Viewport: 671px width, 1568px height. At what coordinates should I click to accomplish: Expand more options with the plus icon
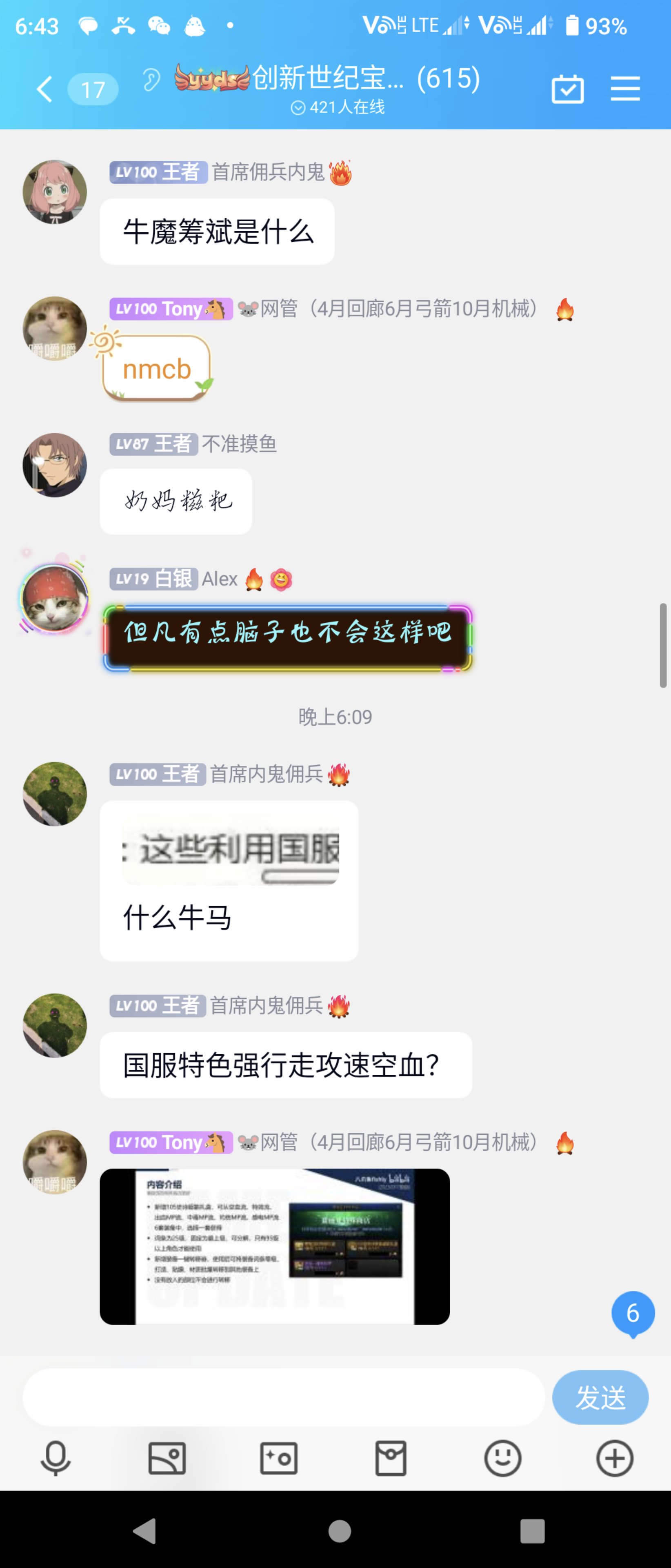tap(614, 1458)
